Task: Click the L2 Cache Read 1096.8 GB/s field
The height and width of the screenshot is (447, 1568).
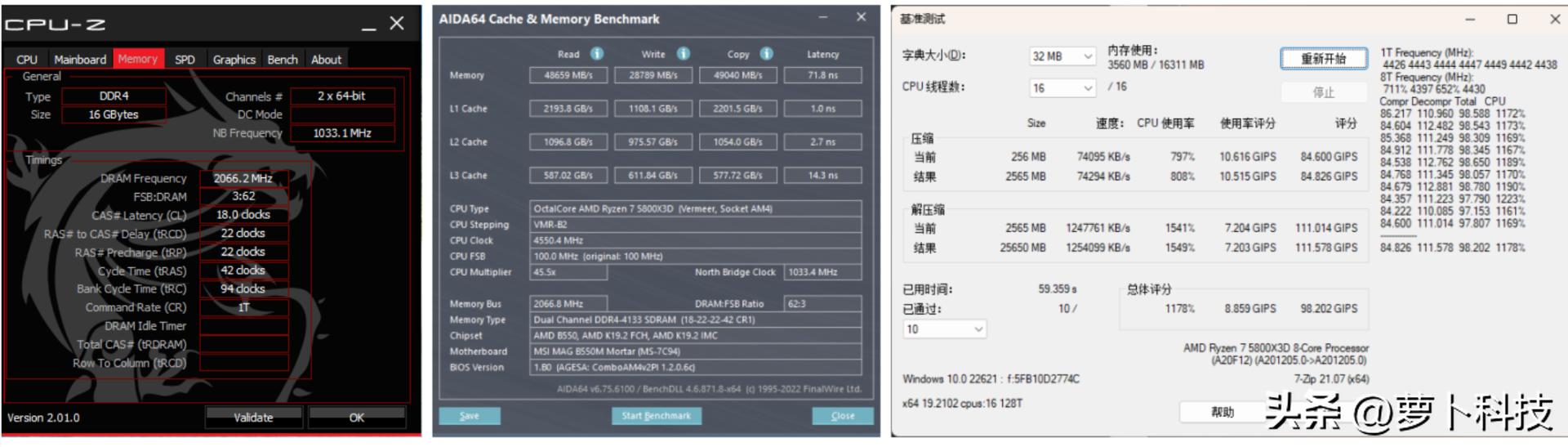Action: [x=568, y=142]
